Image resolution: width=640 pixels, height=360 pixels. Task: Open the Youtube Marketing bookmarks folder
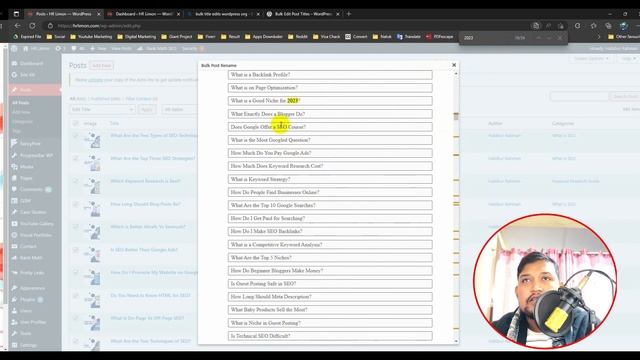91,37
